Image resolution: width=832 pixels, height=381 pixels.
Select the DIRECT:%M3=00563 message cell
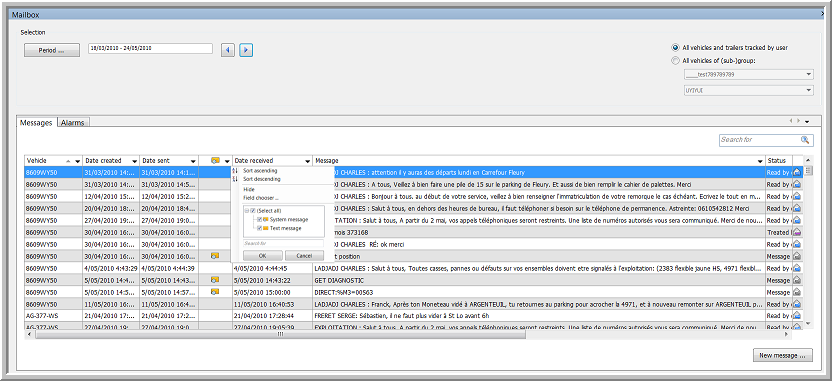pyautogui.click(x=538, y=292)
